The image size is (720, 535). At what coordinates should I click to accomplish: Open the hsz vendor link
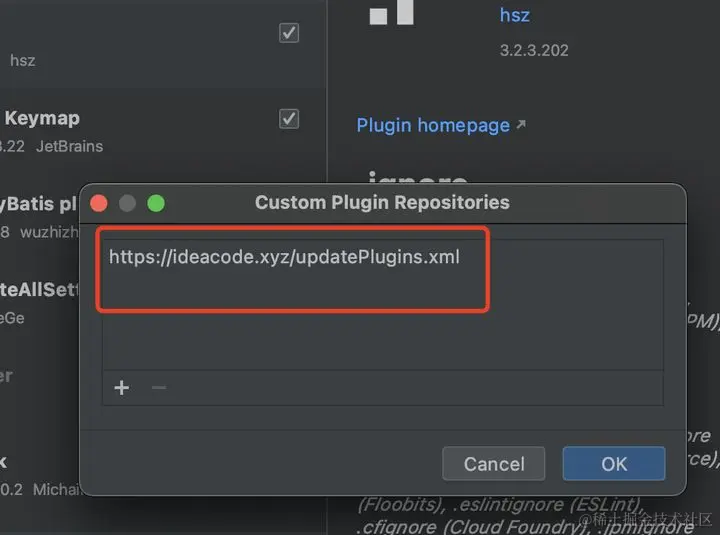click(515, 15)
